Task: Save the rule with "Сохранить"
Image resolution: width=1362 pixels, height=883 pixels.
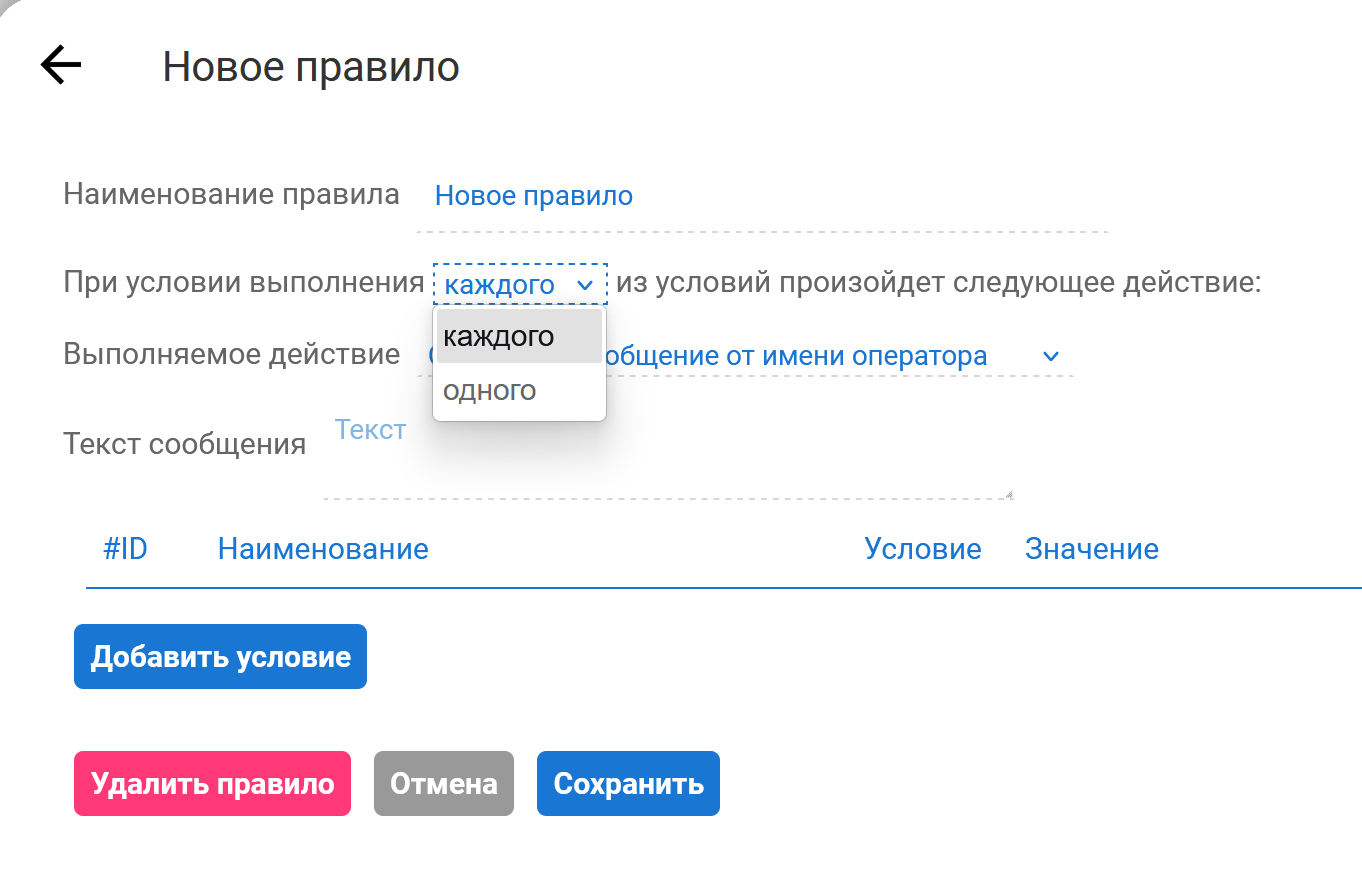Action: tap(628, 783)
